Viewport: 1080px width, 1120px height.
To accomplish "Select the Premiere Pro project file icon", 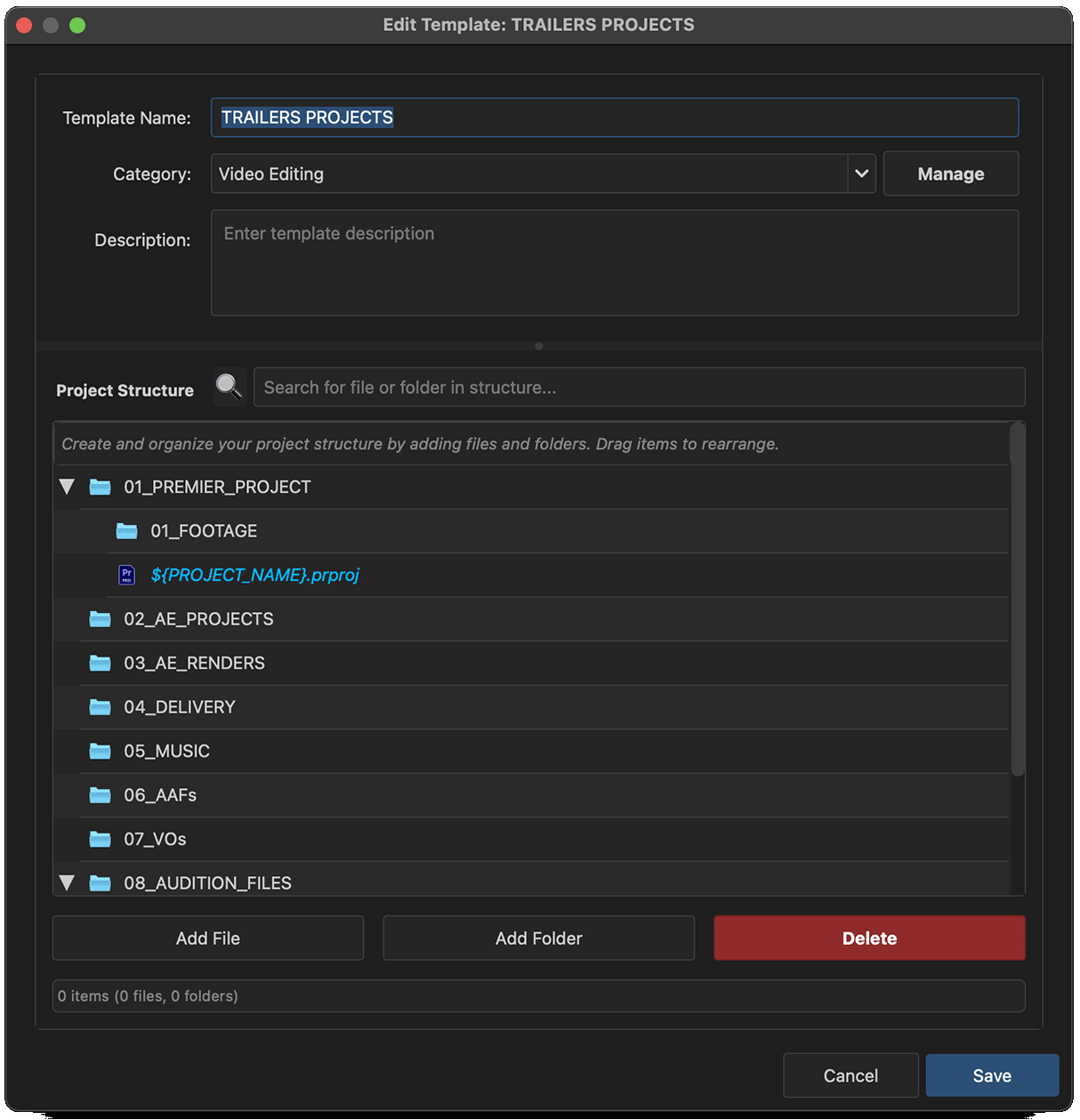I will point(125,575).
